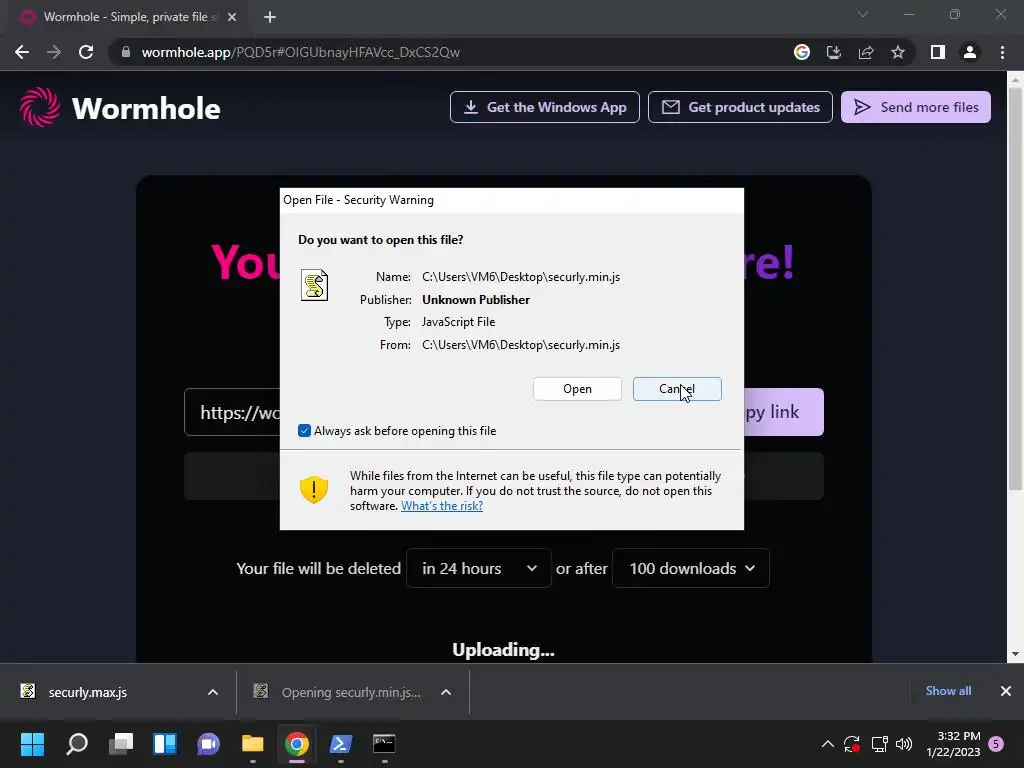Click the padlock site info icon

pyautogui.click(x=126, y=52)
